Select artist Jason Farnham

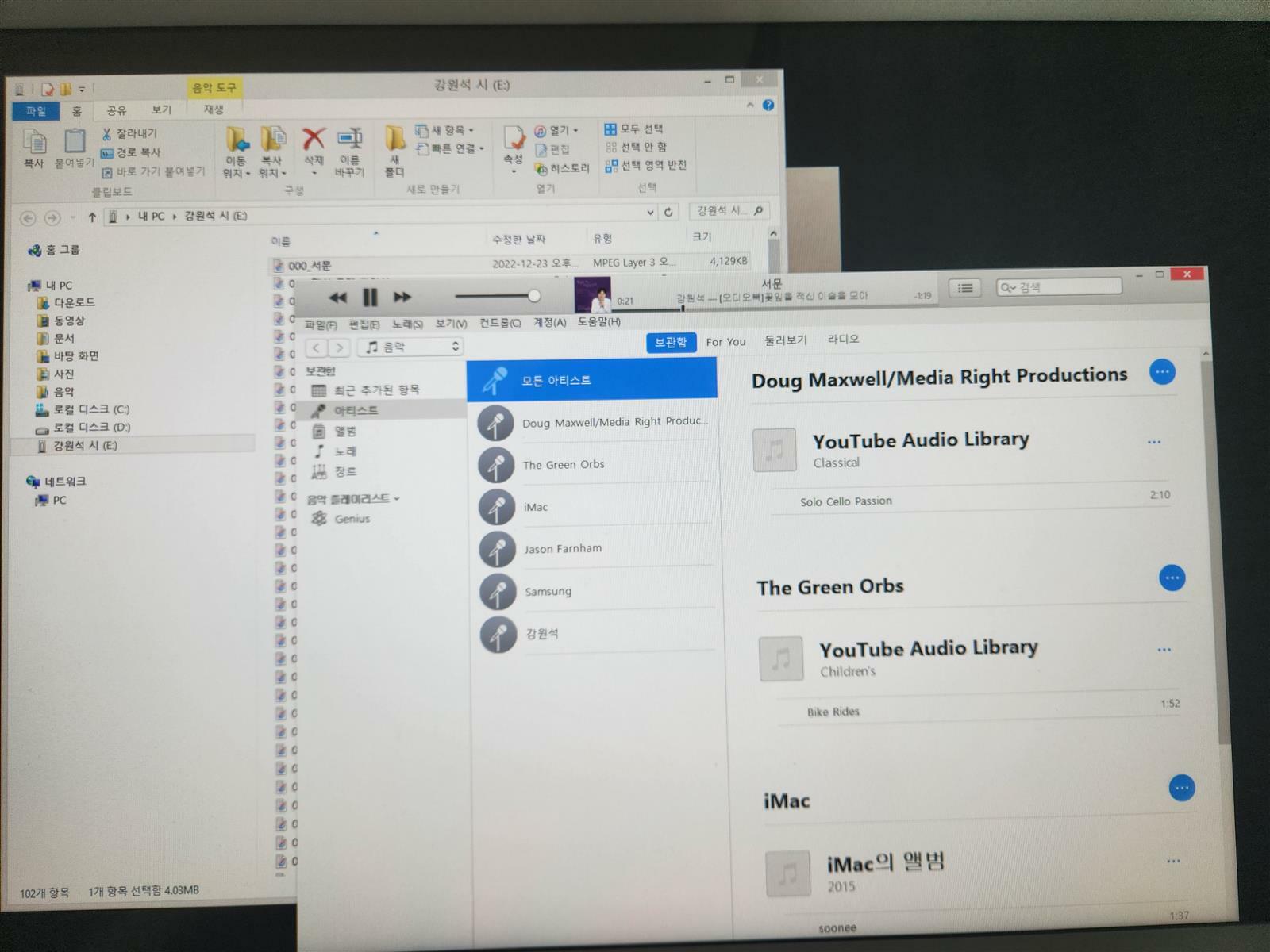(x=597, y=549)
